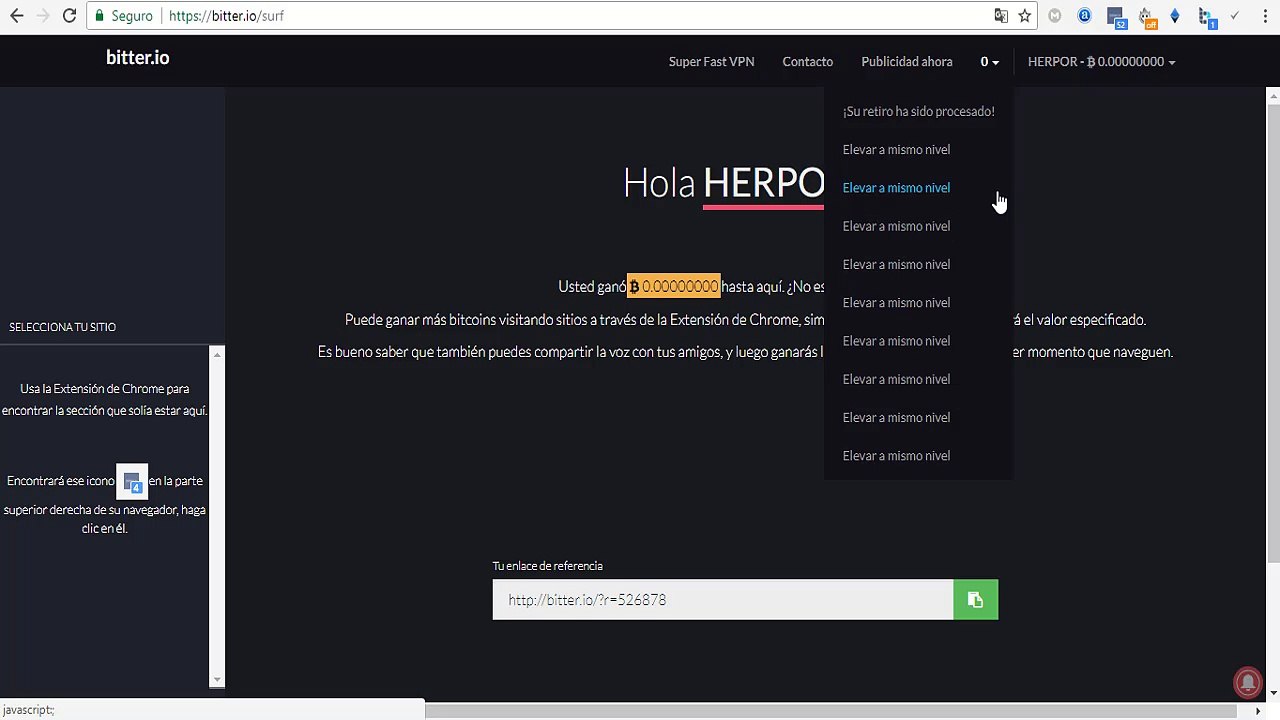This screenshot has height=720, width=1280.
Task: Click the highlighted blue 'Elevar a mismo nivel' entry
Action: pyautogui.click(x=896, y=188)
